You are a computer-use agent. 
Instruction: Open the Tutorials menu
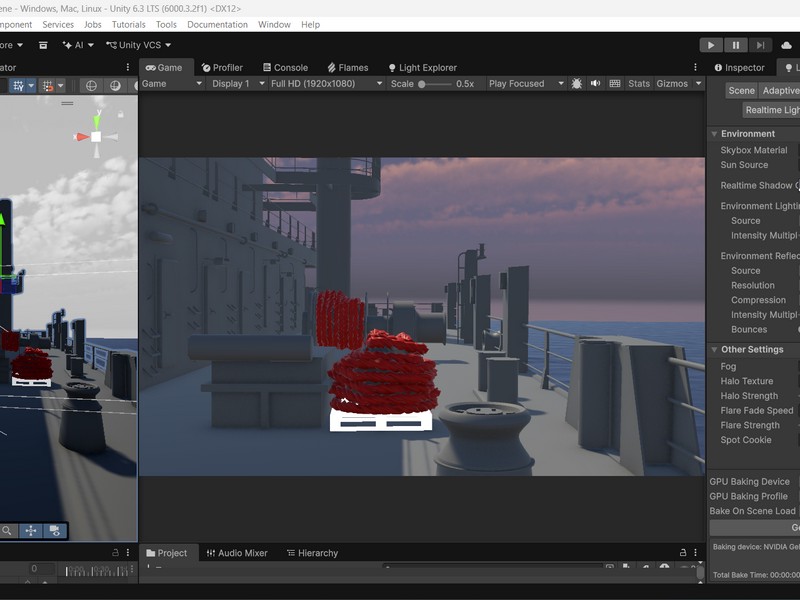point(128,24)
